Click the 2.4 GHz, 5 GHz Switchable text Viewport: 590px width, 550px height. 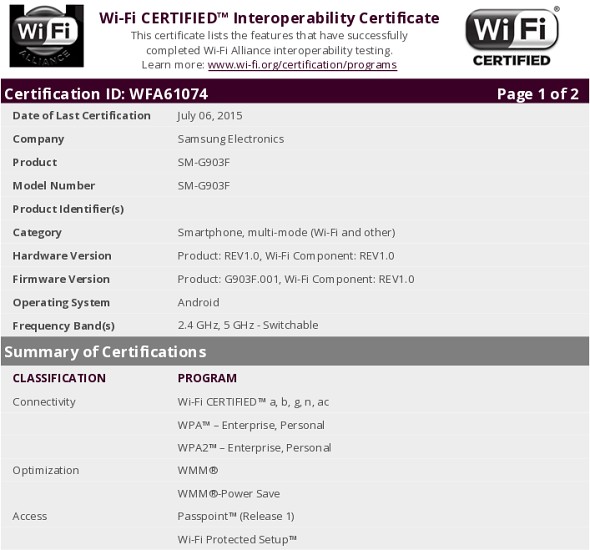248,325
